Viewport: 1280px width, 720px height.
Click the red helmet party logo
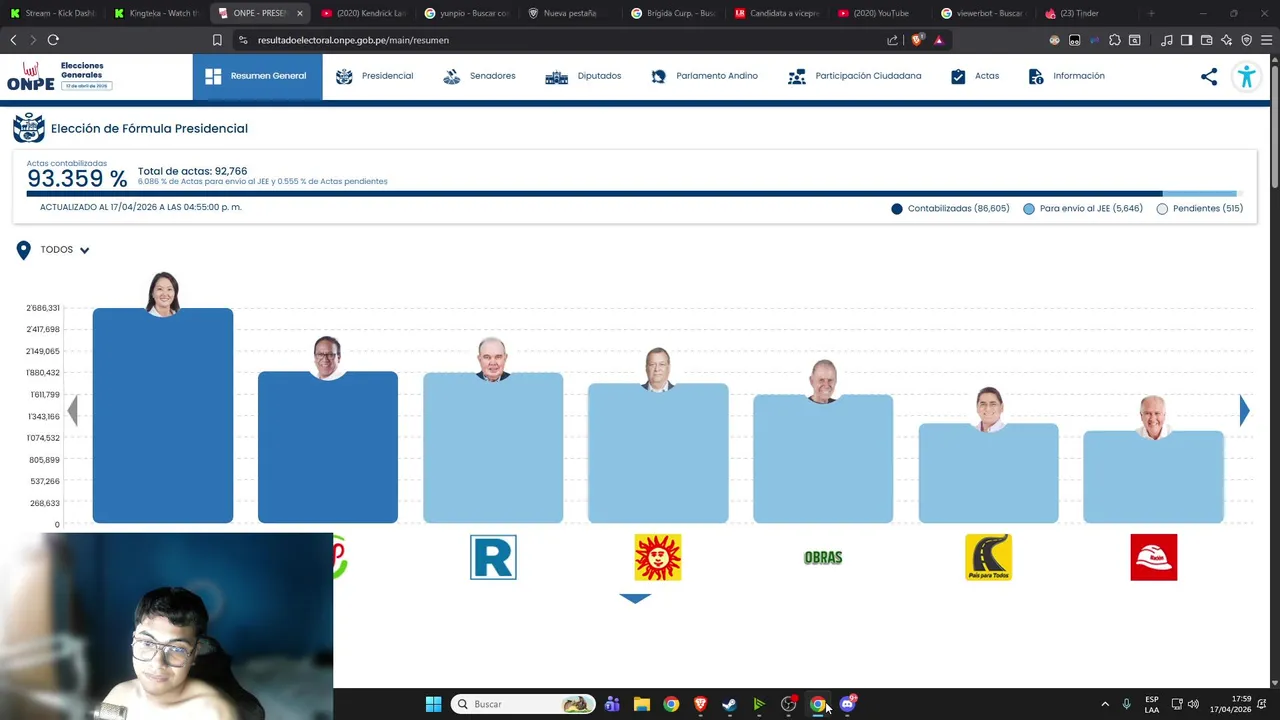[x=1153, y=557]
